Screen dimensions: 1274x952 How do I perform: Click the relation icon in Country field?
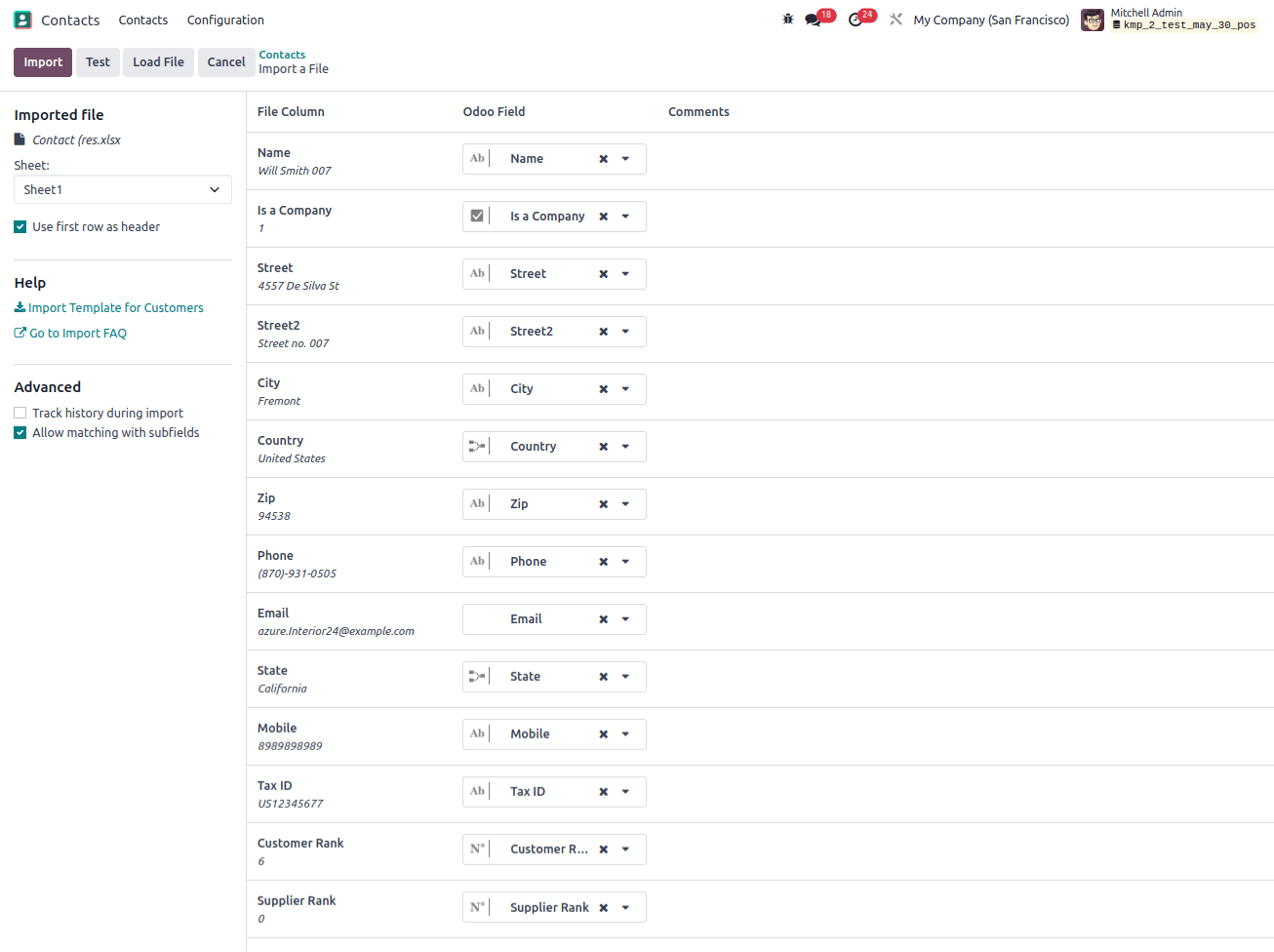[477, 447]
